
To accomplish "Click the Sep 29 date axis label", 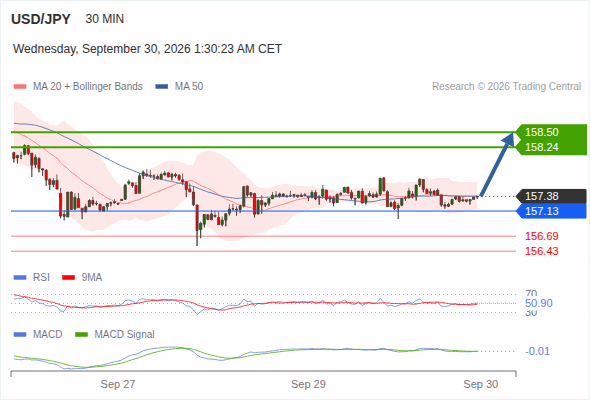I will coord(309,384).
